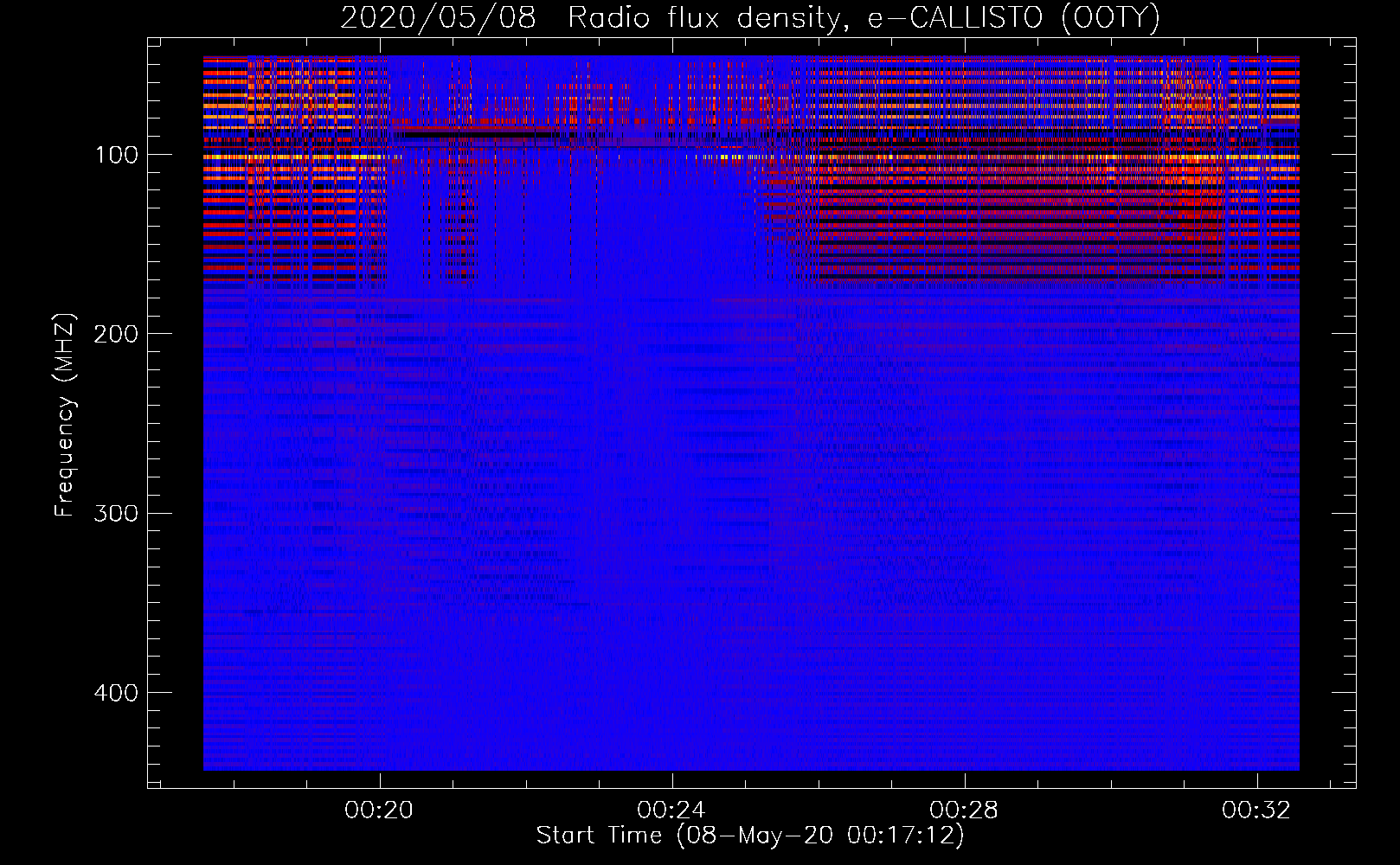The width and height of the screenshot is (1400, 865).
Task: Click the "Frequency (MHZ)" y-axis label
Action: [65, 414]
